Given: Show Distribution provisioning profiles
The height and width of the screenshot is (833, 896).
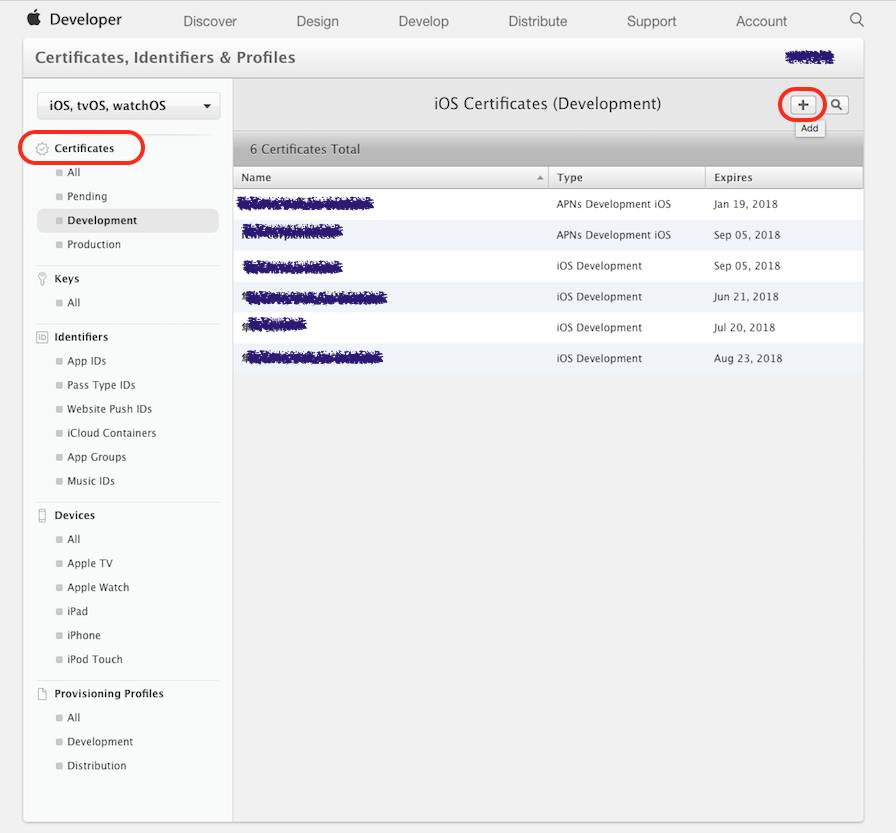Looking at the screenshot, I should click(97, 766).
